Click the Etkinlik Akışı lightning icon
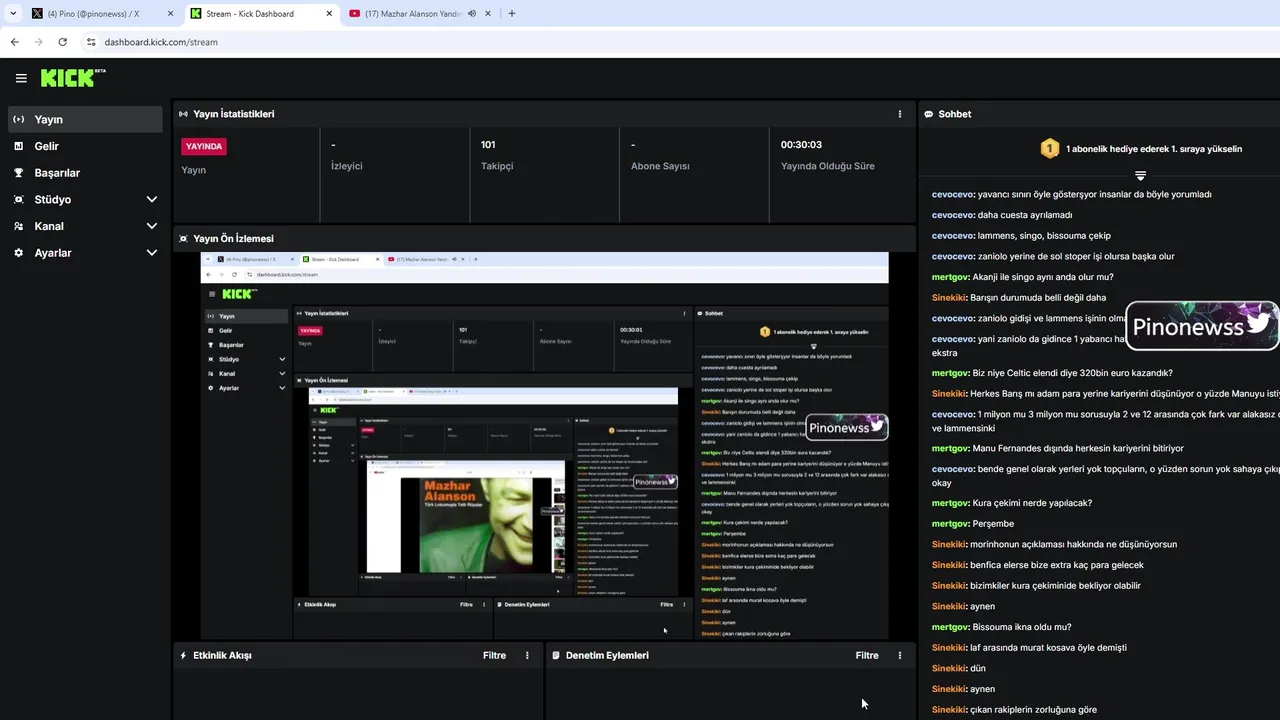This screenshot has width=1280, height=720. coord(183,655)
